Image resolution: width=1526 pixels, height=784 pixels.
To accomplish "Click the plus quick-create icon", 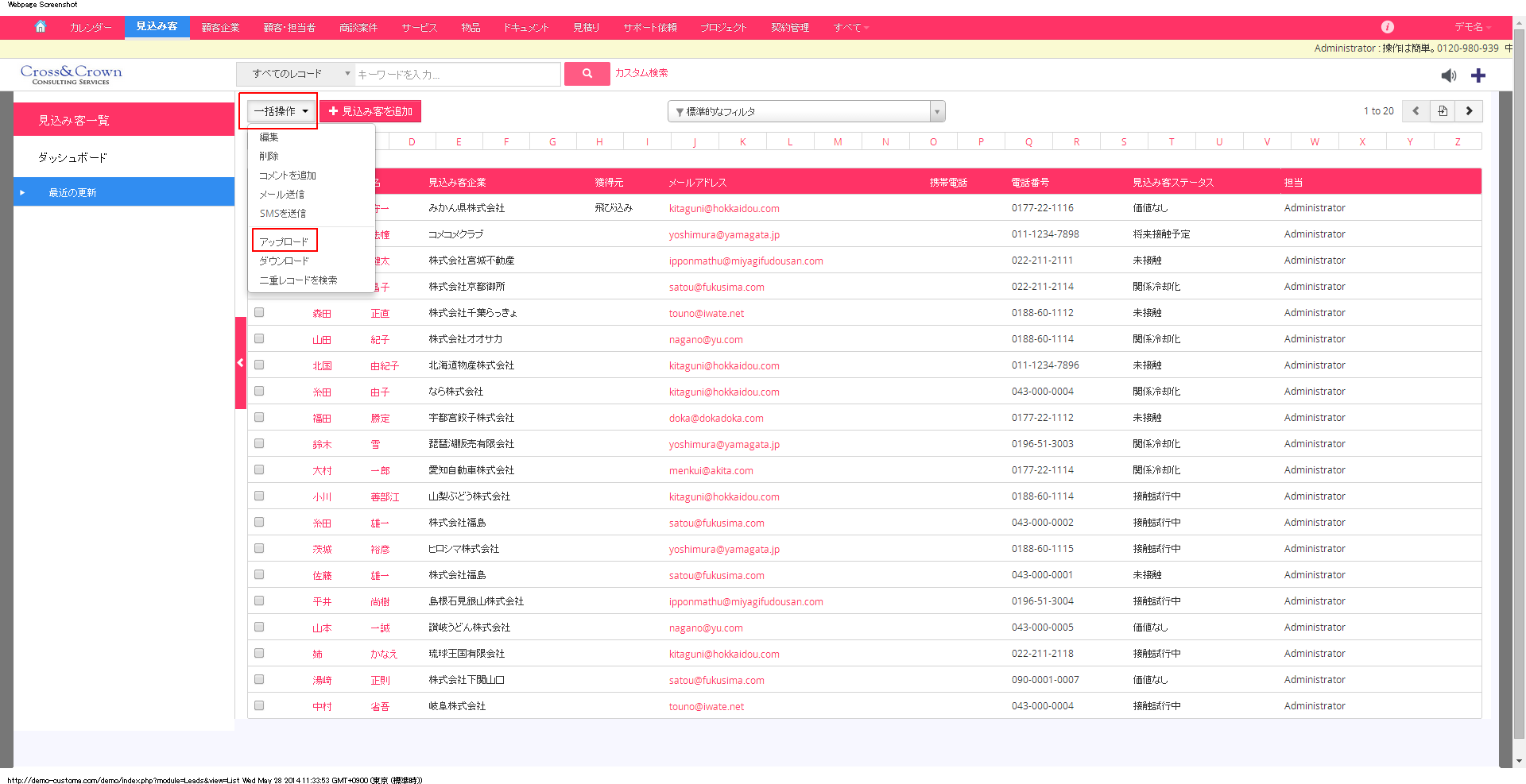I will (1478, 75).
